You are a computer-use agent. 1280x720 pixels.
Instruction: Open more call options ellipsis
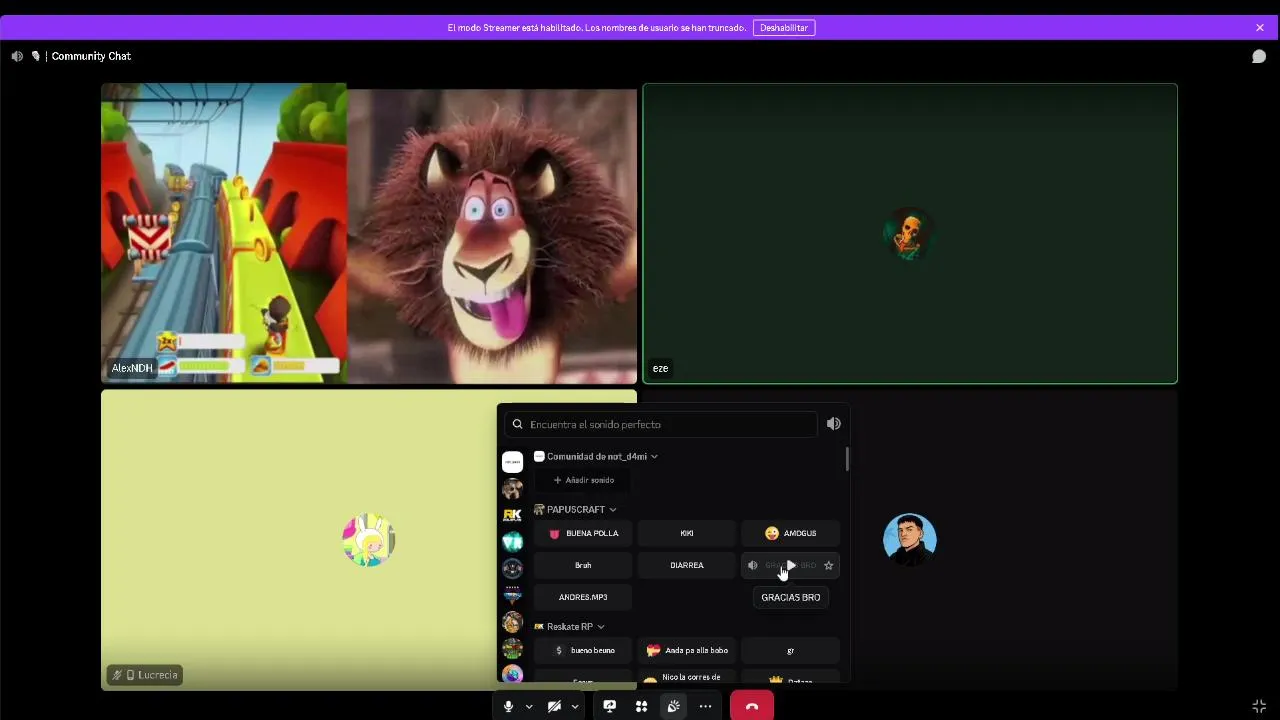[x=706, y=706]
